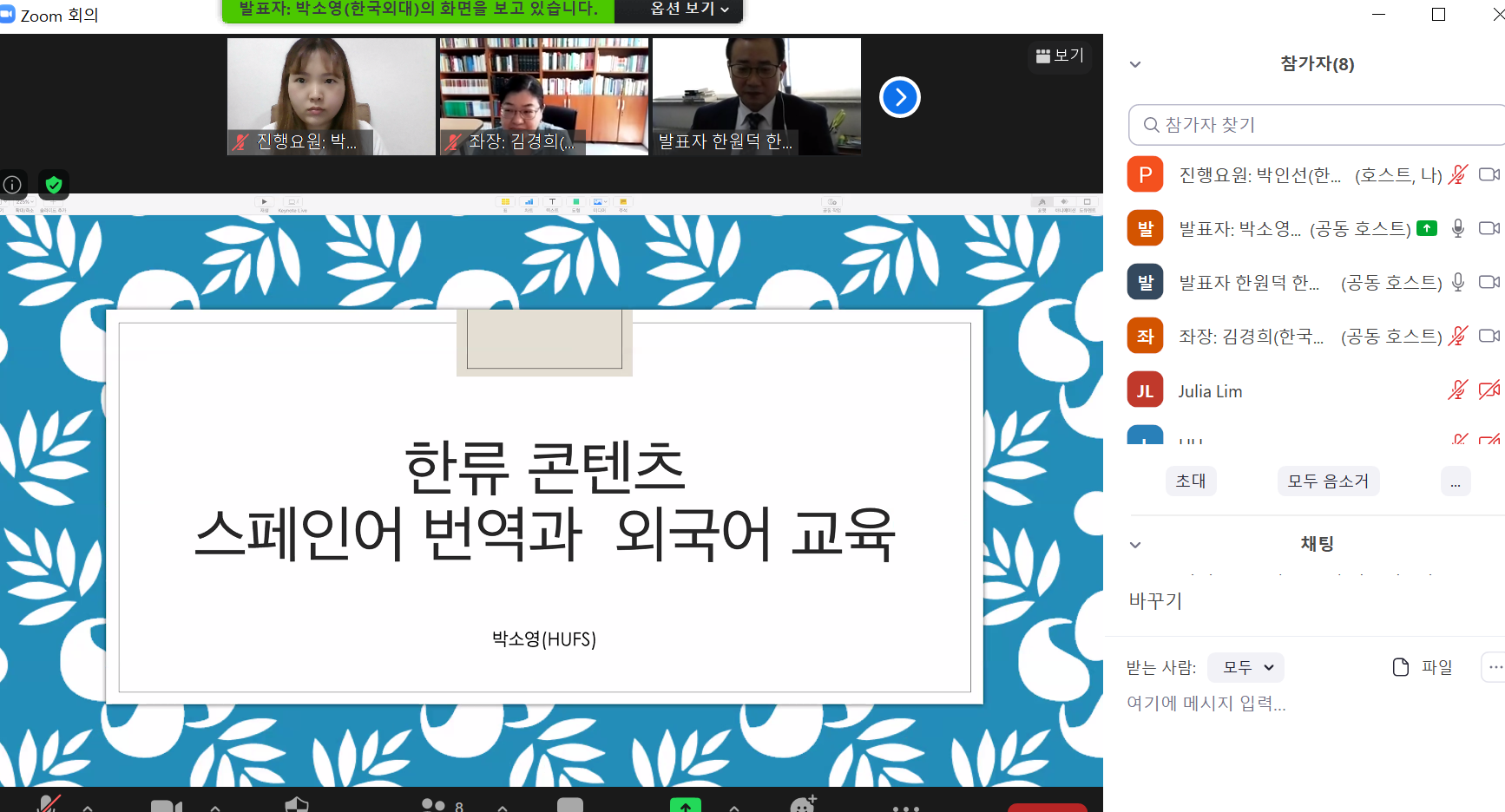This screenshot has height=812, width=1505.
Task: Show next video thumbnails with blue arrow
Action: (900, 97)
